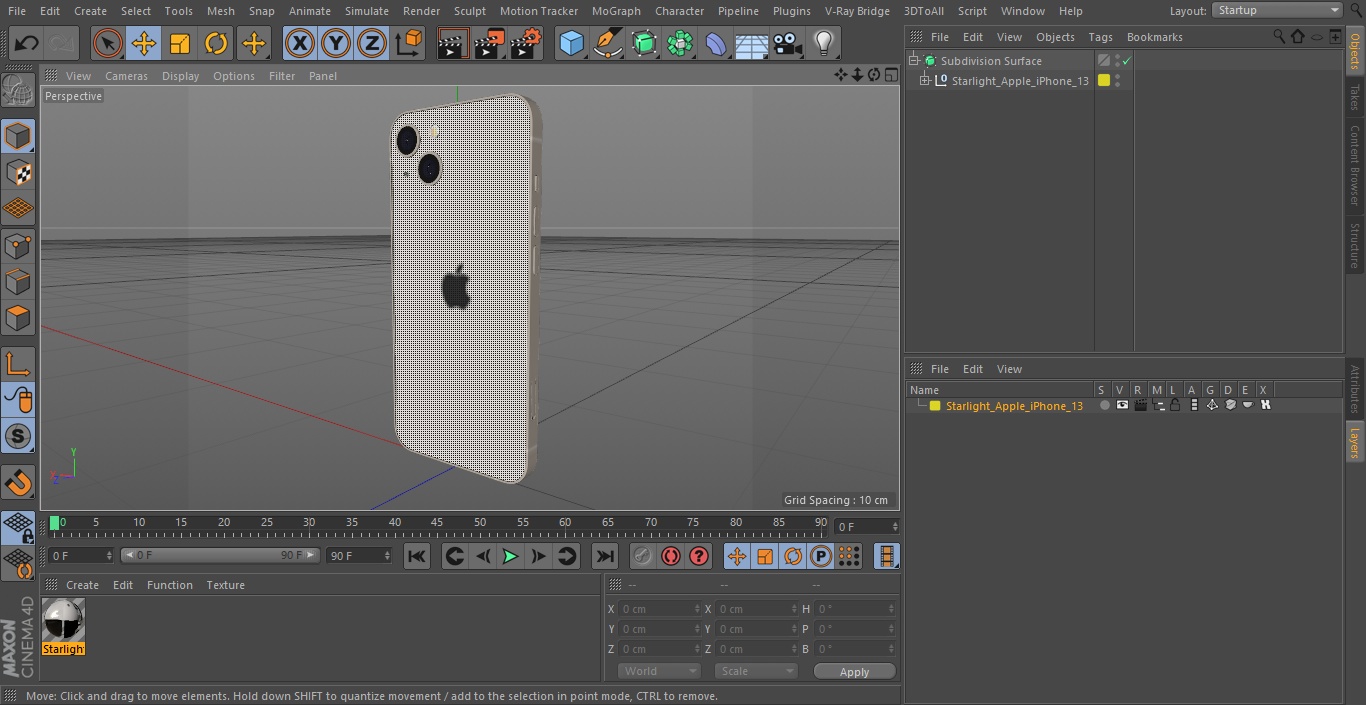Enable Axis mode L-shaped icon
Screen dimensions: 1366x705
[18, 364]
